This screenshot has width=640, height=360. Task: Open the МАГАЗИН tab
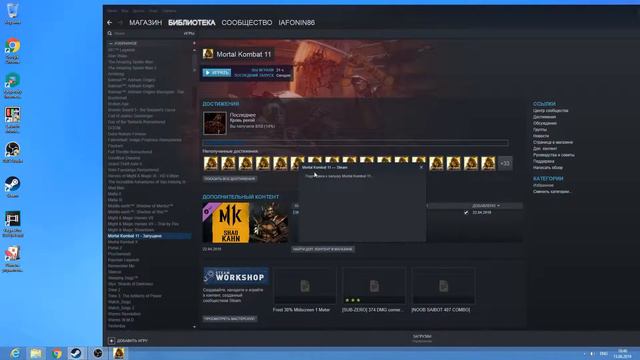145,23
